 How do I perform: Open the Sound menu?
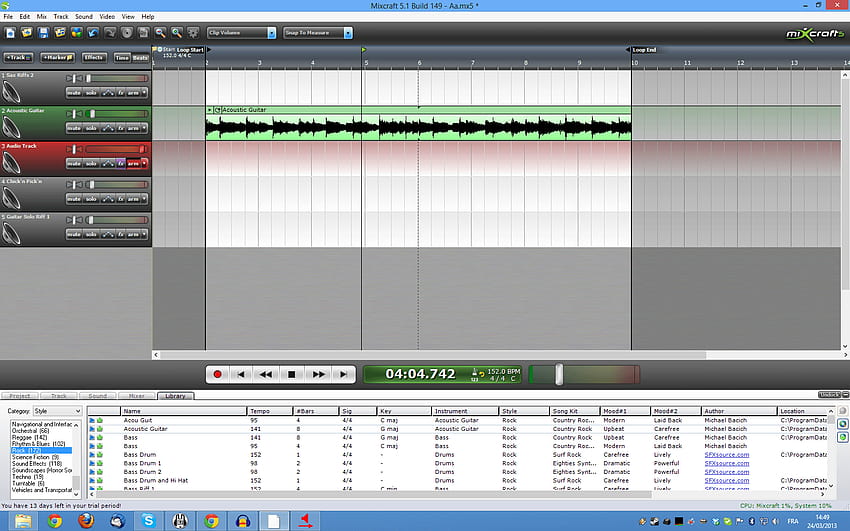pyautogui.click(x=83, y=16)
